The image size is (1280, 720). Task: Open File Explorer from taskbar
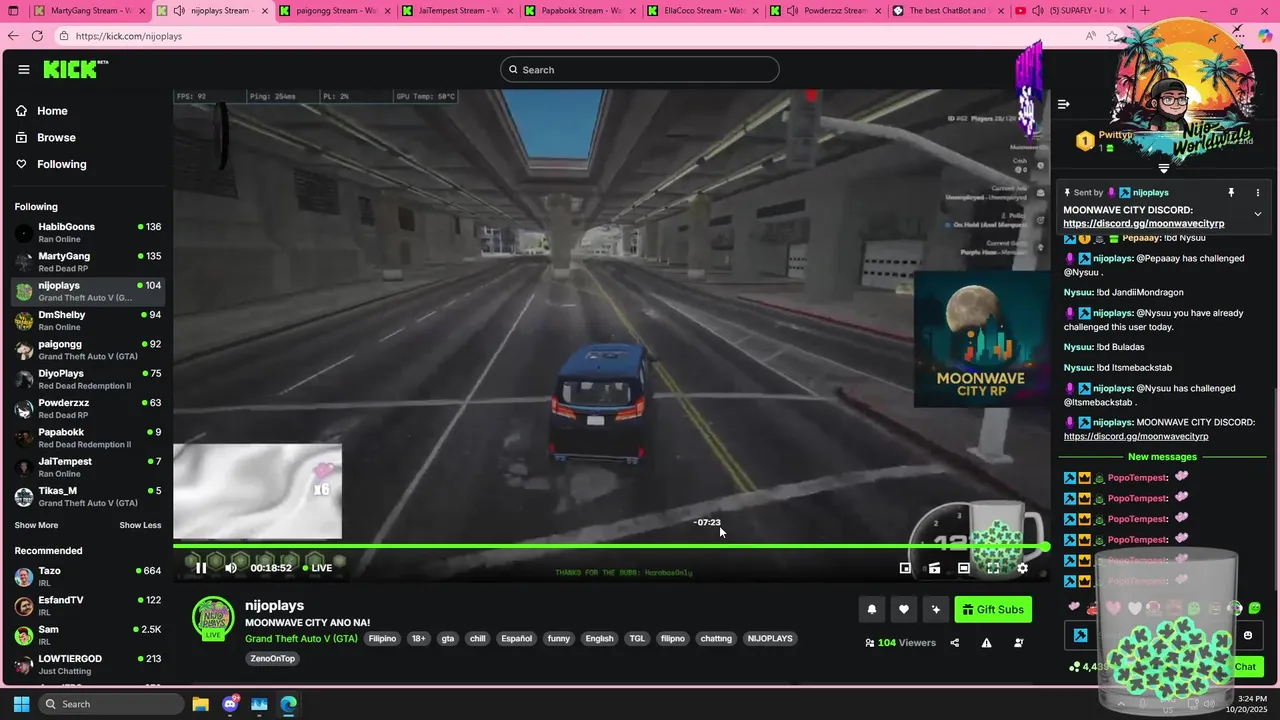click(200, 704)
